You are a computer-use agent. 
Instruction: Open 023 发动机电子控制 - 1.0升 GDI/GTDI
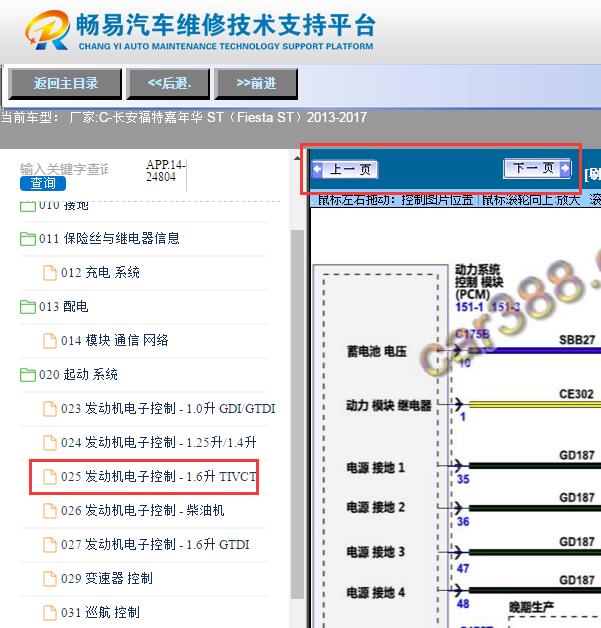point(168,409)
